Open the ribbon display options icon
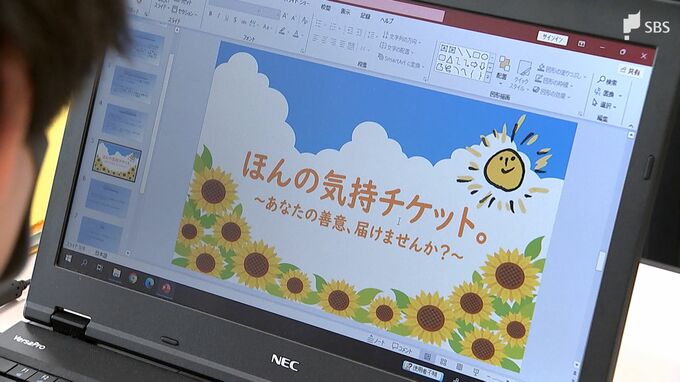Viewport: 680px width, 382px height. point(581,43)
